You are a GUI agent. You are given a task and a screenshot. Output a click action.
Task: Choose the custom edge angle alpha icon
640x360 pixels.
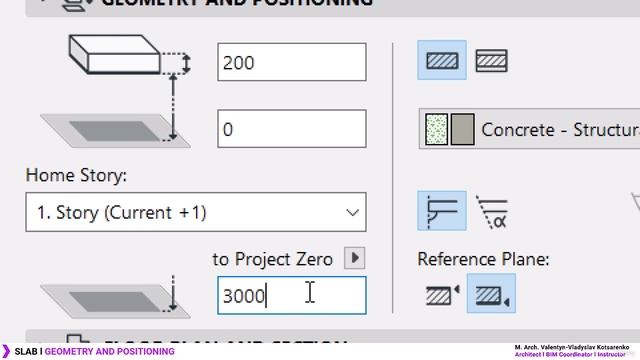click(492, 212)
